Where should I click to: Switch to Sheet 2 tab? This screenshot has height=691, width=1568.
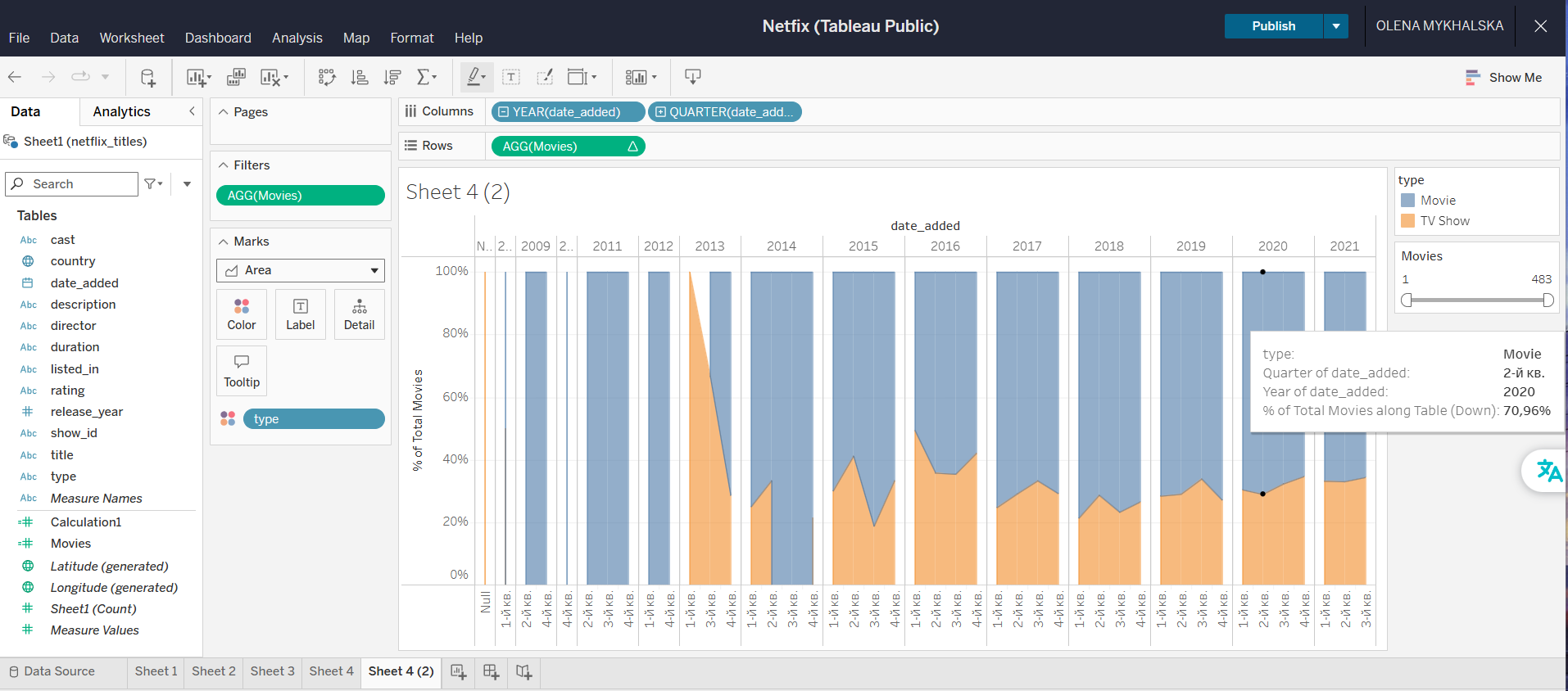(x=214, y=671)
